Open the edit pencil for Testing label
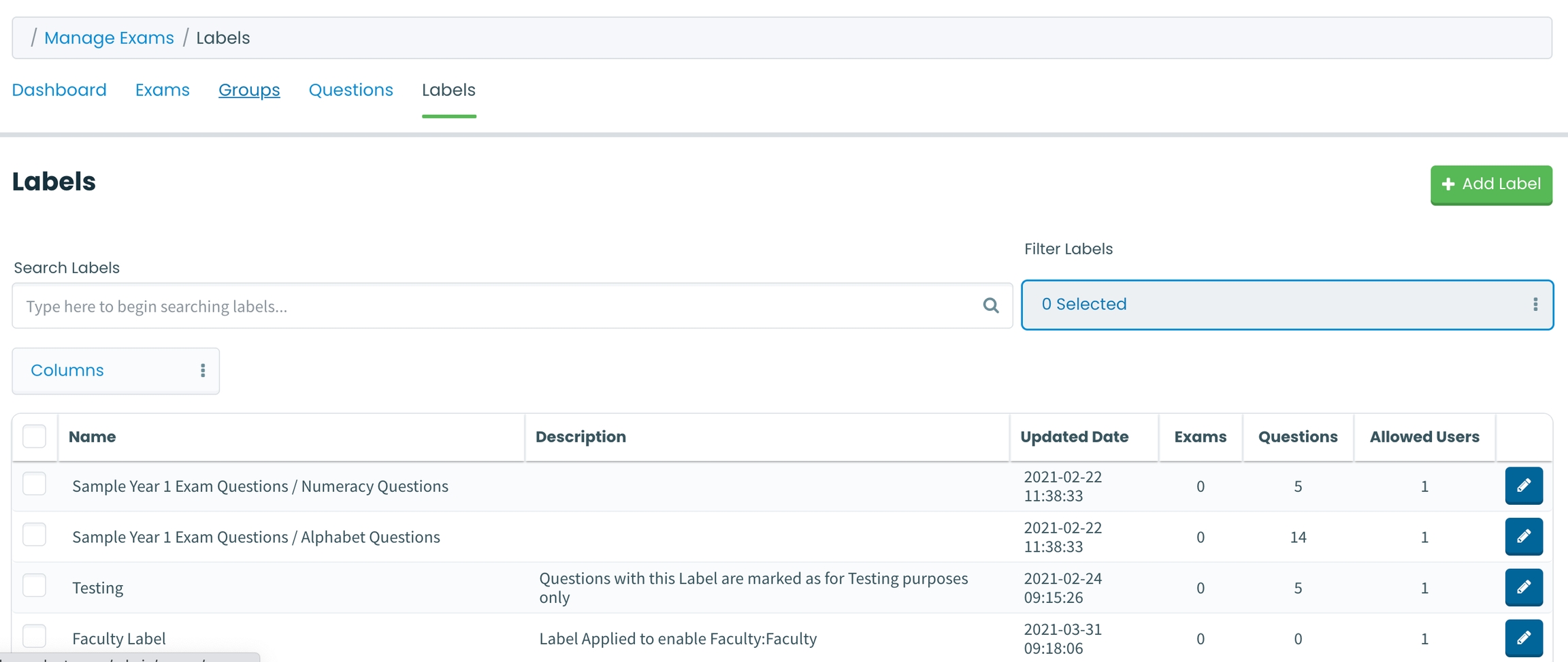 (1523, 587)
